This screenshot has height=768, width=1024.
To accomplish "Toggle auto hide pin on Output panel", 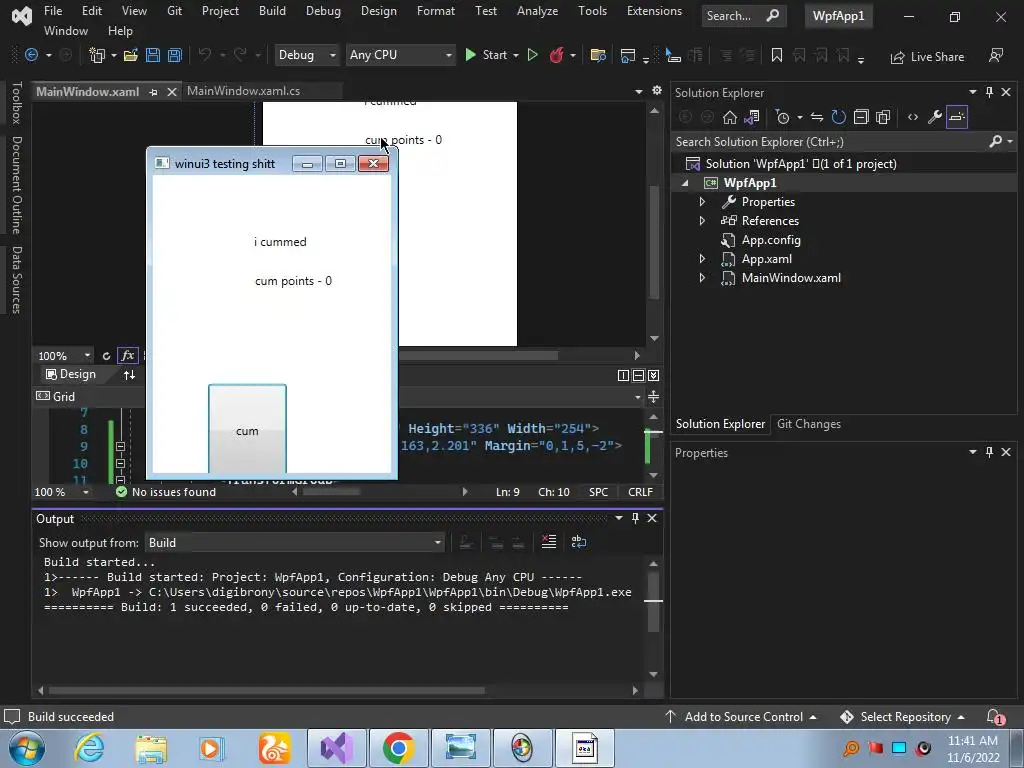I will point(635,518).
